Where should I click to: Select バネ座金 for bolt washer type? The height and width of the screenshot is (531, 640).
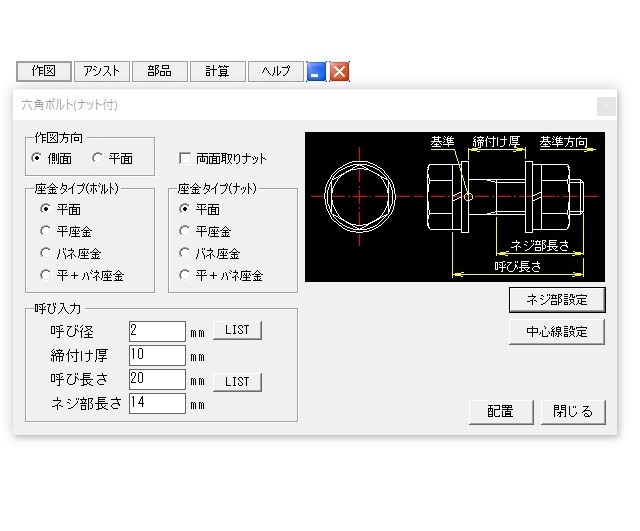46,253
